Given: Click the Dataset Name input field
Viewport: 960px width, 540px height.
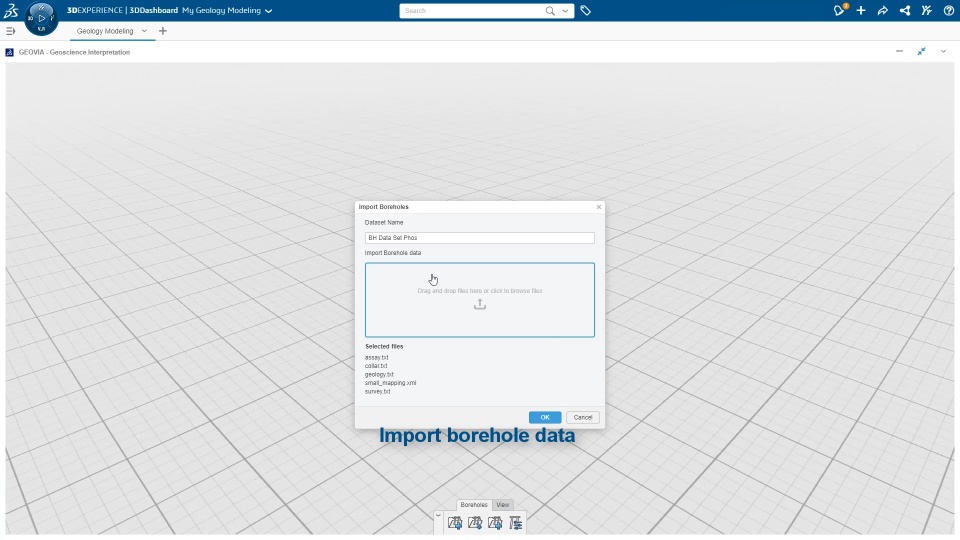Looking at the screenshot, I should coord(479,238).
